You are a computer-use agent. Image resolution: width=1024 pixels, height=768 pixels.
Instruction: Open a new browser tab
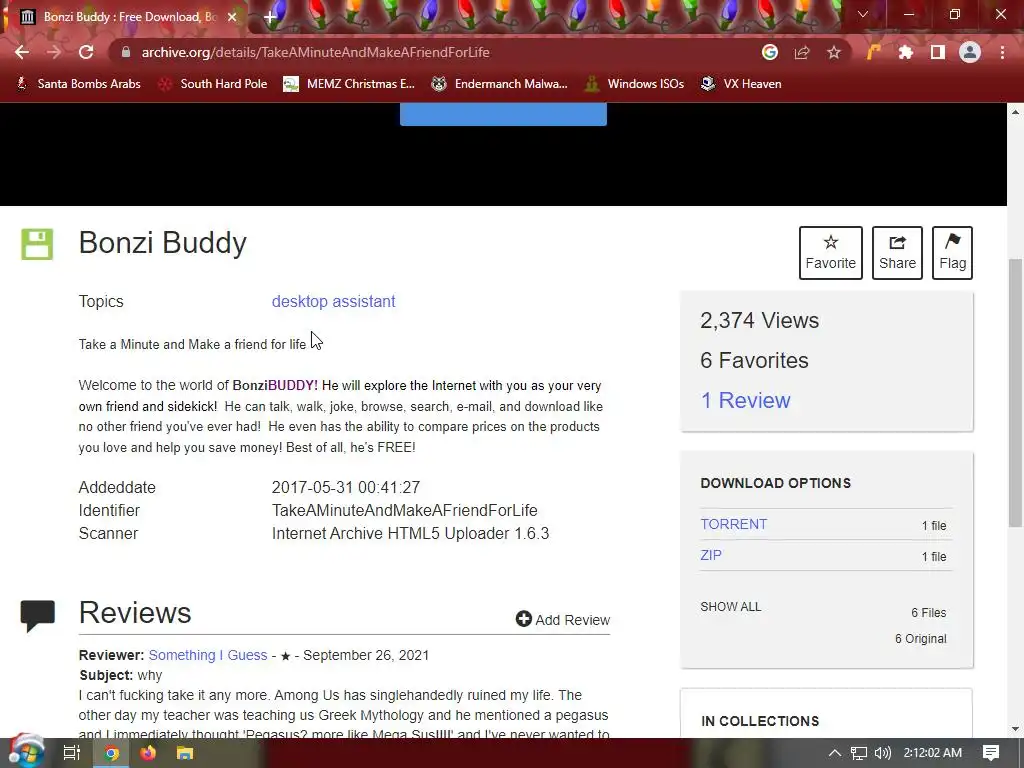(270, 18)
